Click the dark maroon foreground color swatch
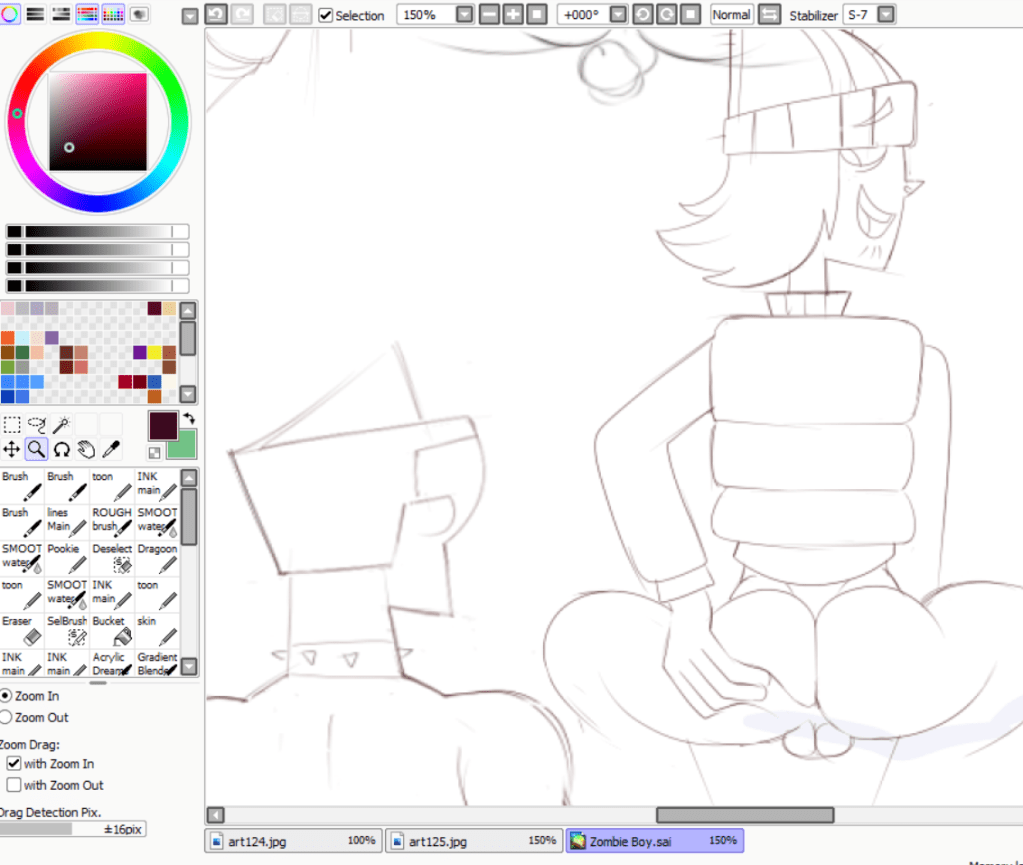 pyautogui.click(x=163, y=425)
